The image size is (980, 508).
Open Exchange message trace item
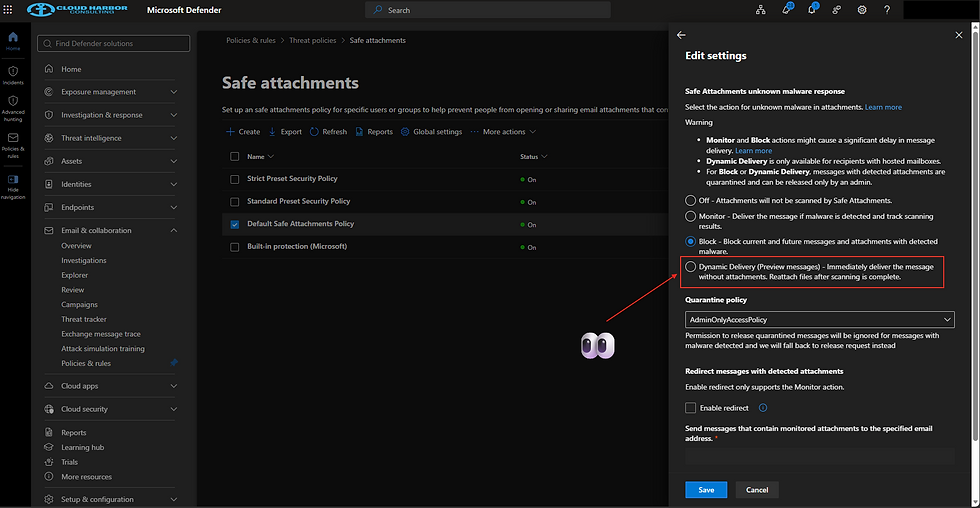[101, 334]
